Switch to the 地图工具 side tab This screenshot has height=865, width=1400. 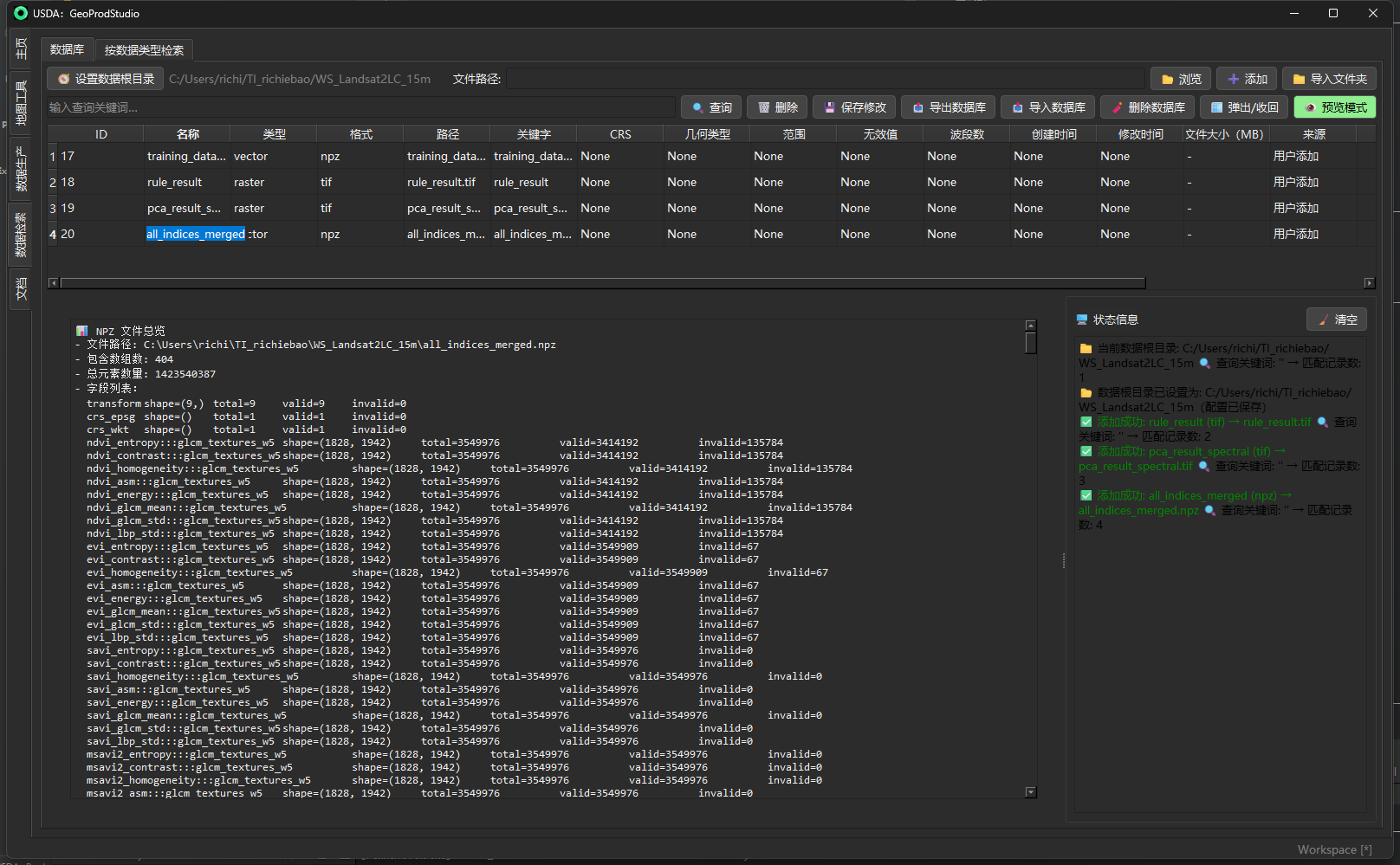21,103
